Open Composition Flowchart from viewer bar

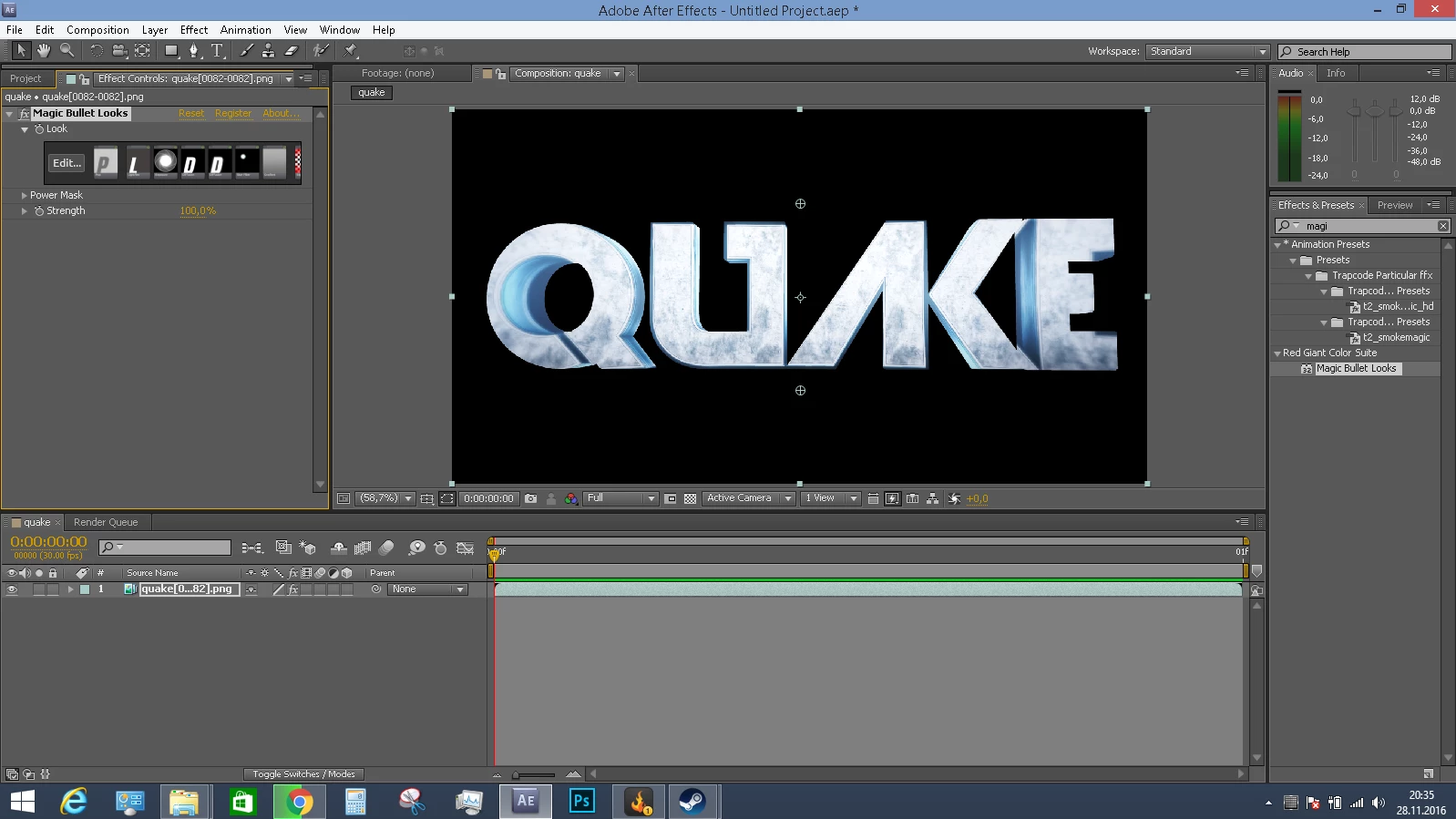click(932, 498)
